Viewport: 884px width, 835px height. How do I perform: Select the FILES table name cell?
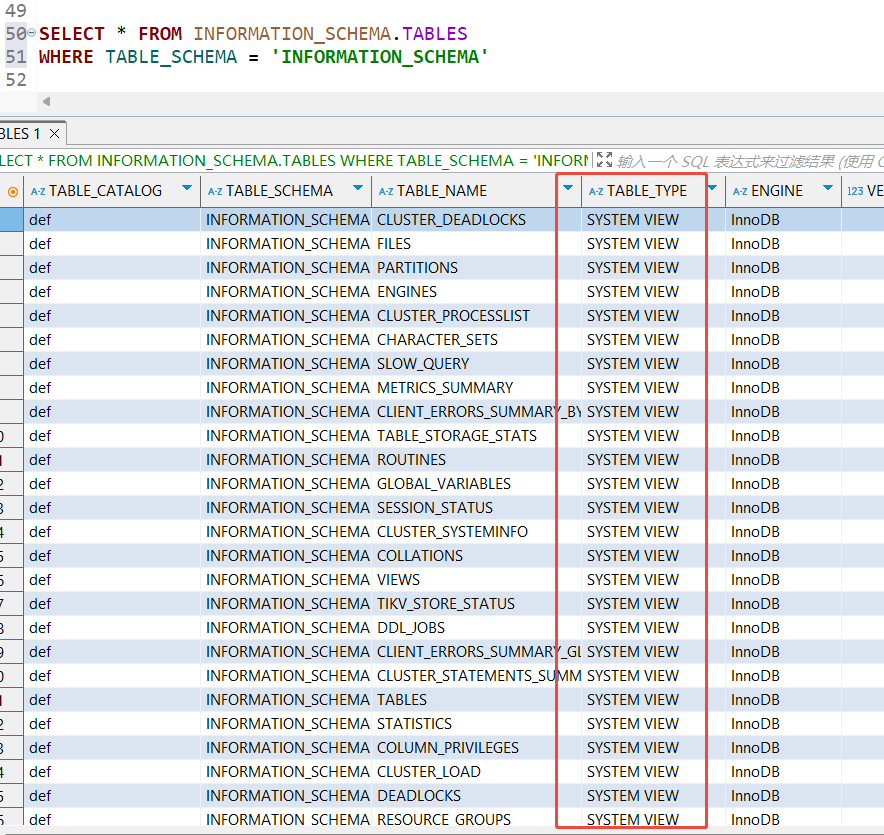coord(476,244)
